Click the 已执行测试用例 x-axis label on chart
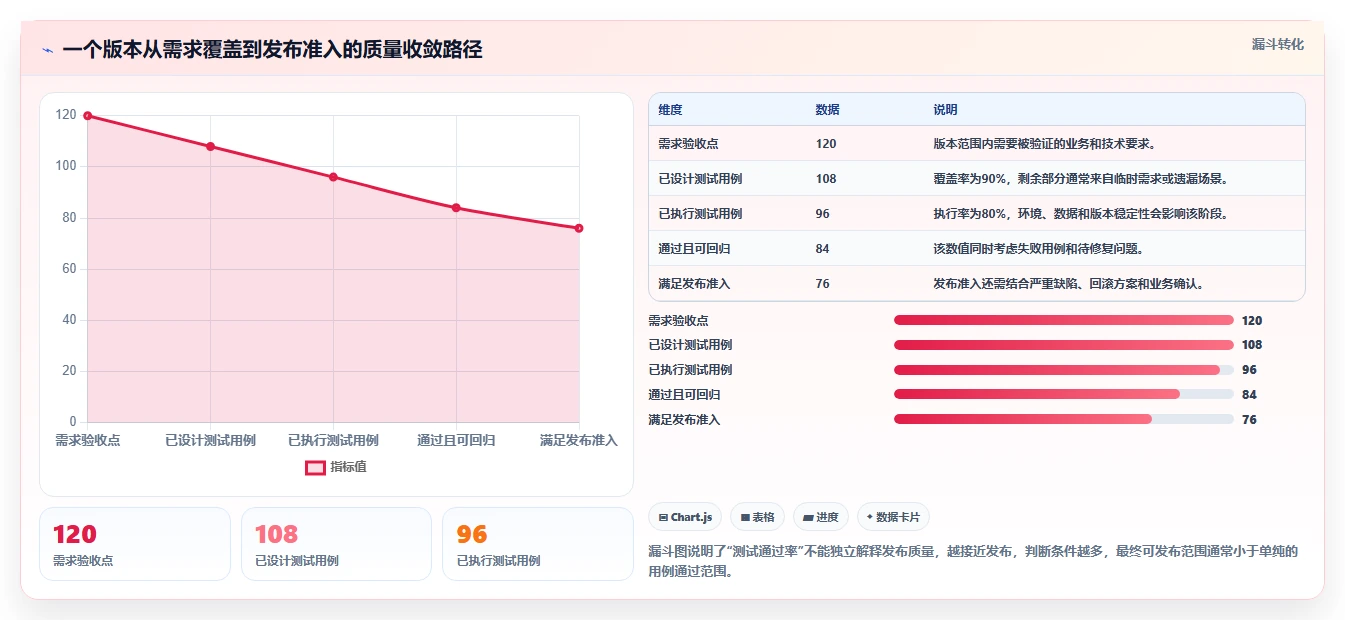 point(333,440)
